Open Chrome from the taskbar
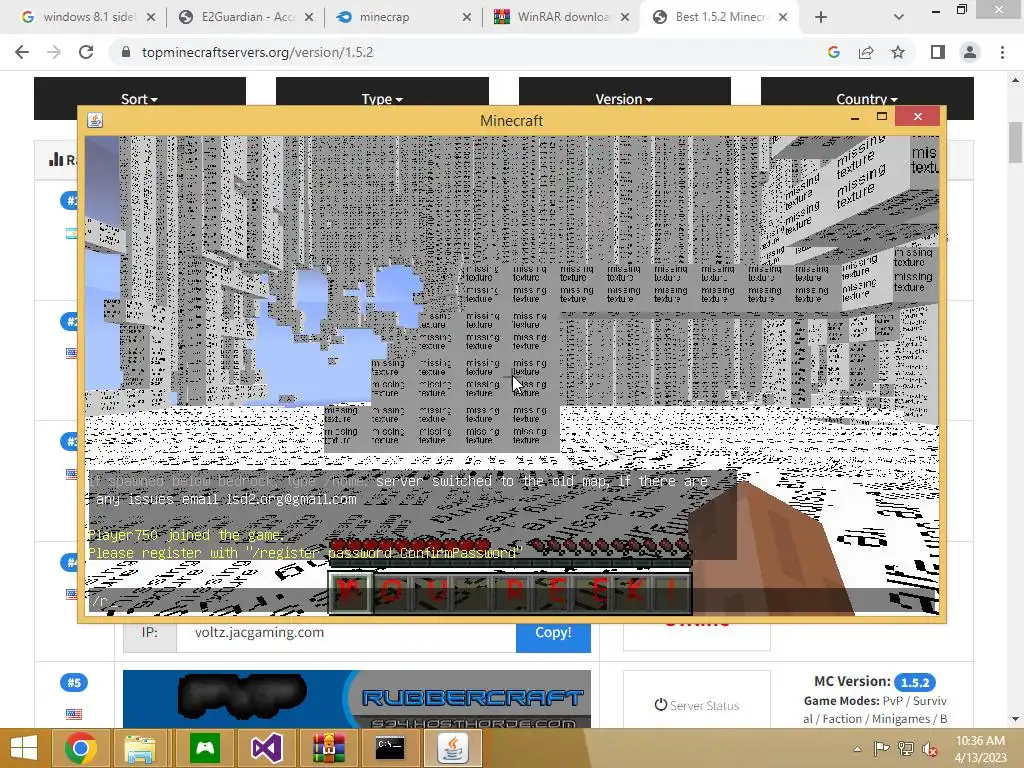Viewport: 1024px width, 768px height. [81, 748]
